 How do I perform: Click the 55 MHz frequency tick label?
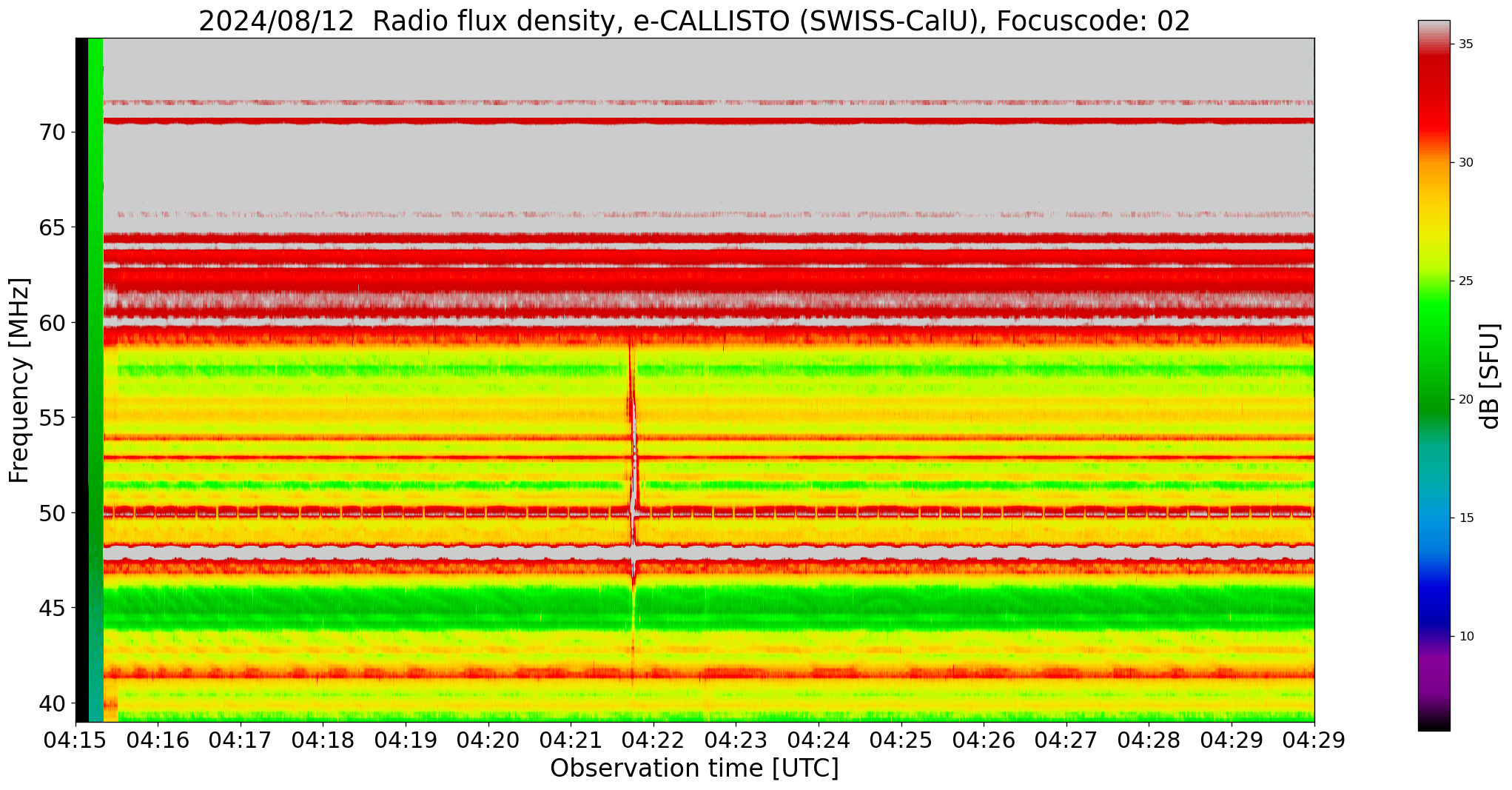pyautogui.click(x=52, y=418)
